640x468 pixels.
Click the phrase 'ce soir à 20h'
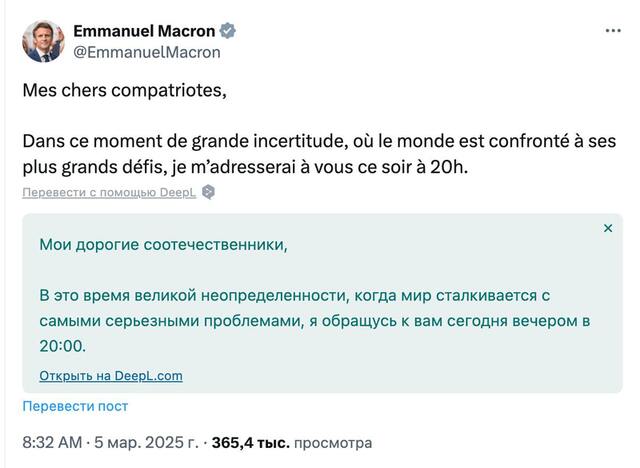tap(413, 167)
